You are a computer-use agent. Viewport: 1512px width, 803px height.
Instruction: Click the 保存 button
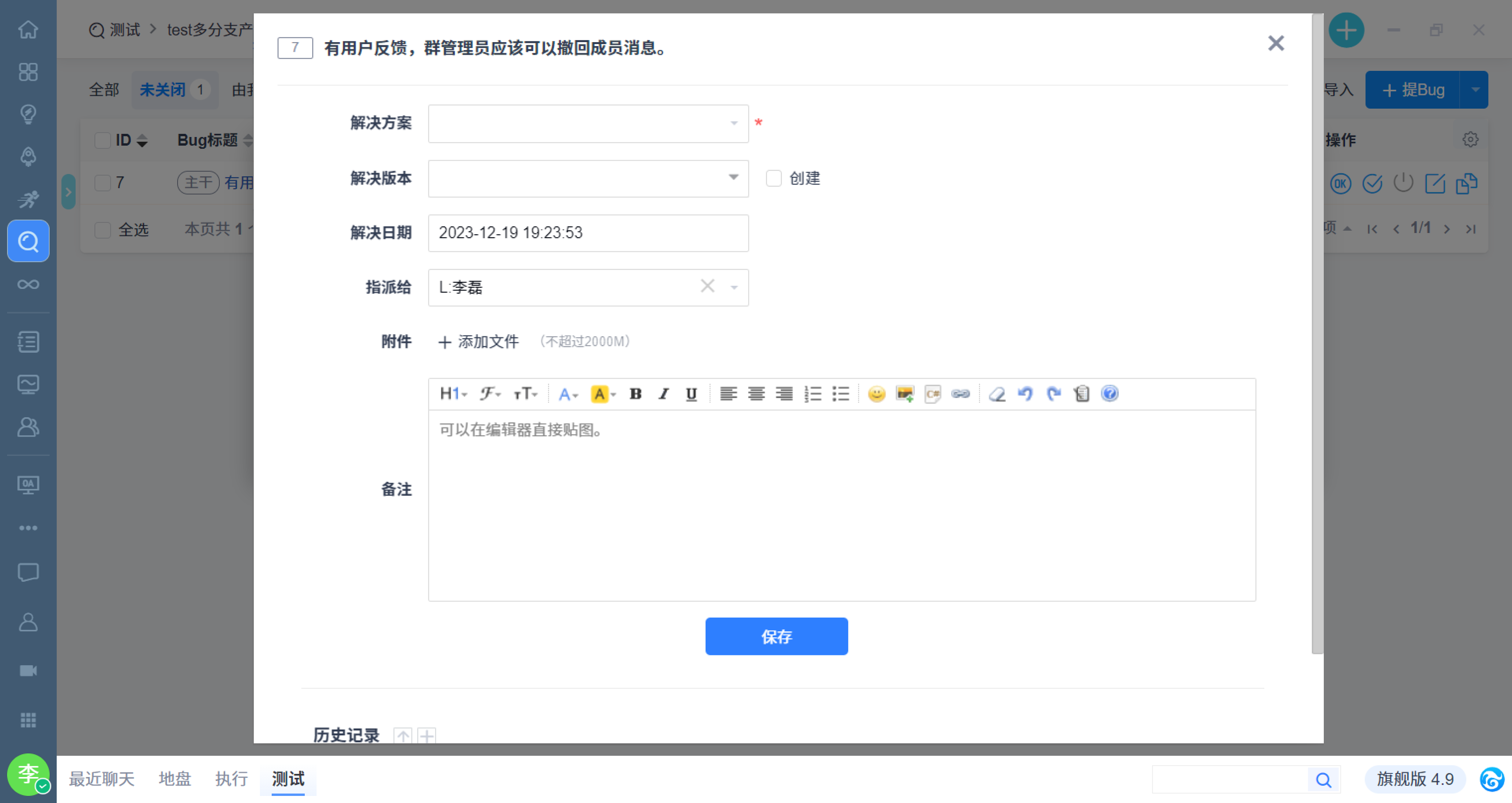click(x=776, y=636)
